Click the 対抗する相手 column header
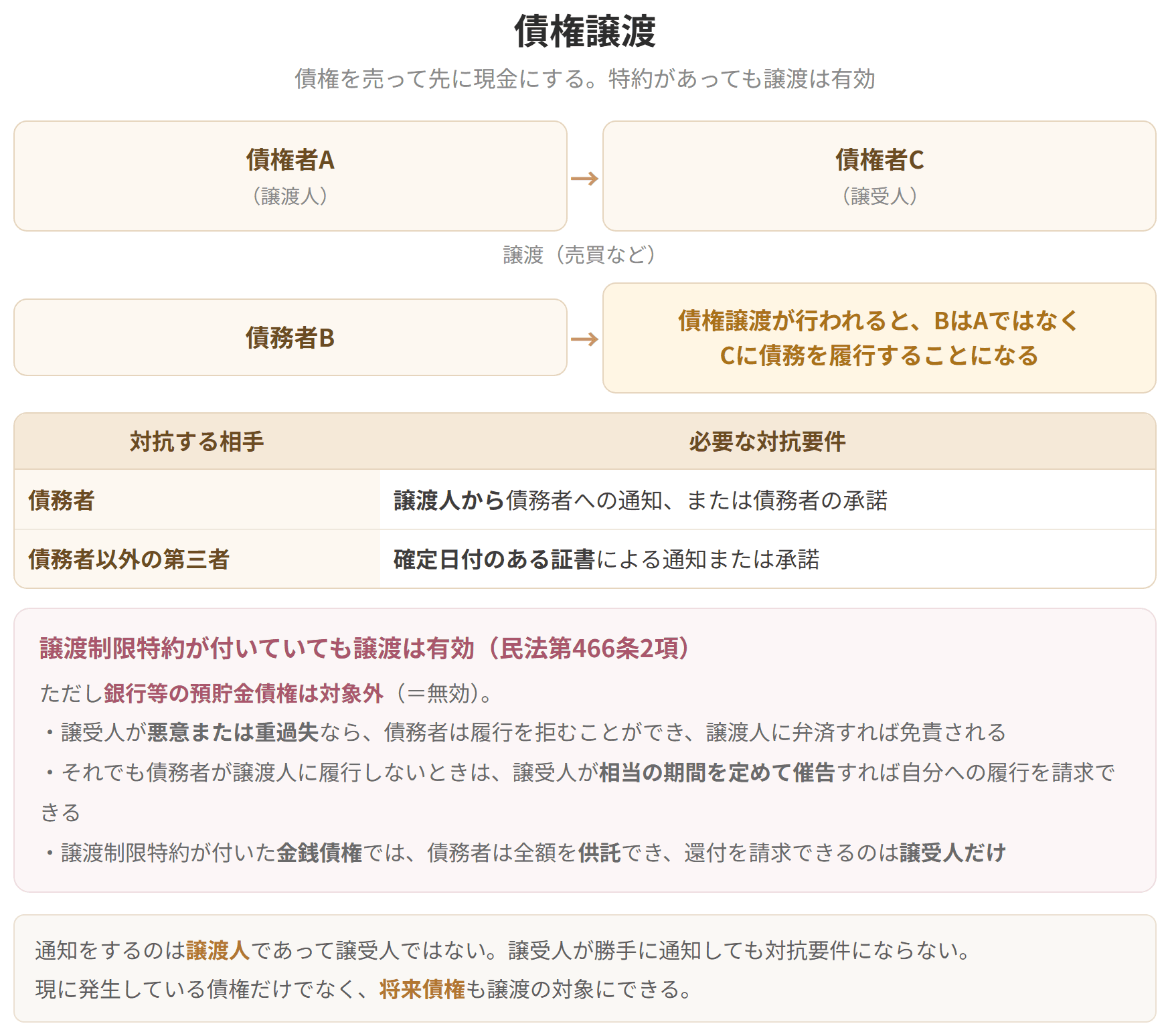 (197, 442)
